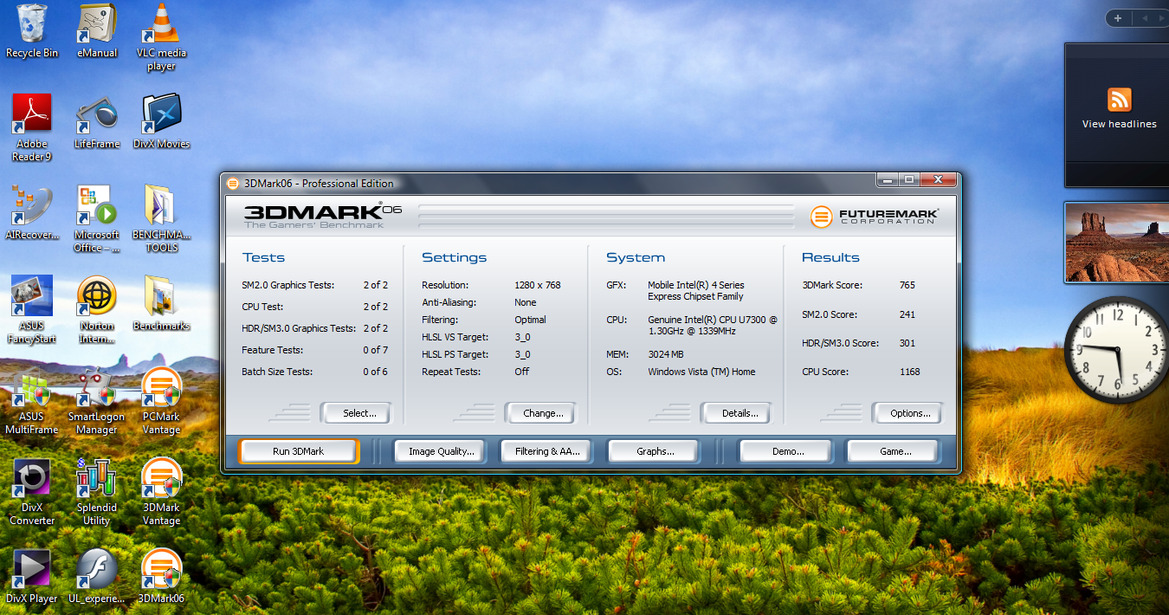
Task: Launch the Demo mode
Action: pyautogui.click(x=786, y=451)
